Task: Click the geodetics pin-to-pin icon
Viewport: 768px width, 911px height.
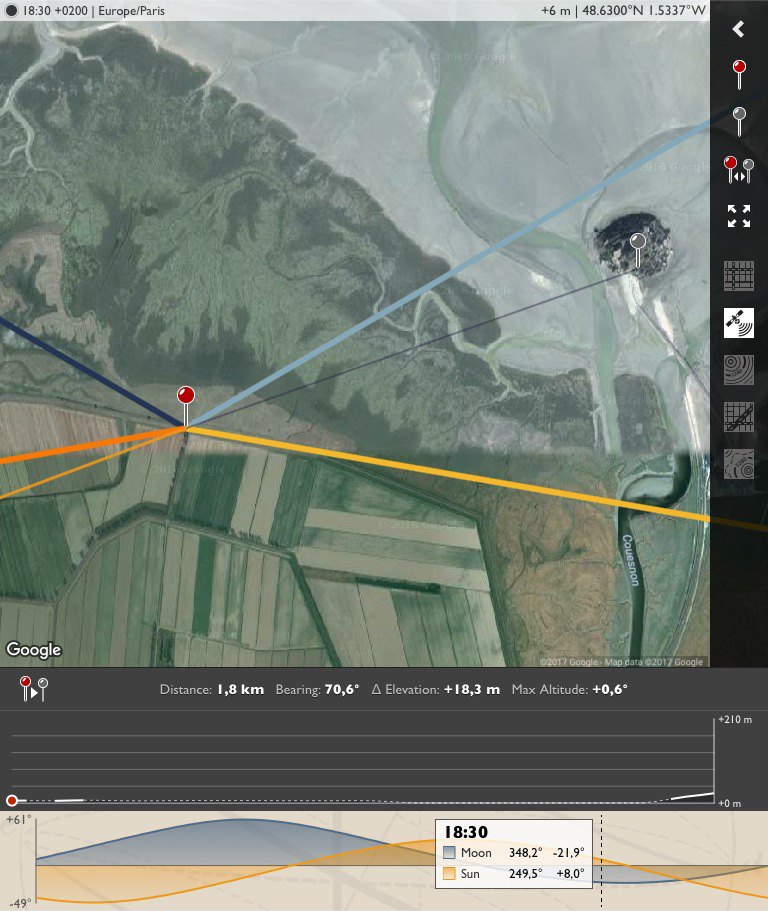Action: coord(34,689)
